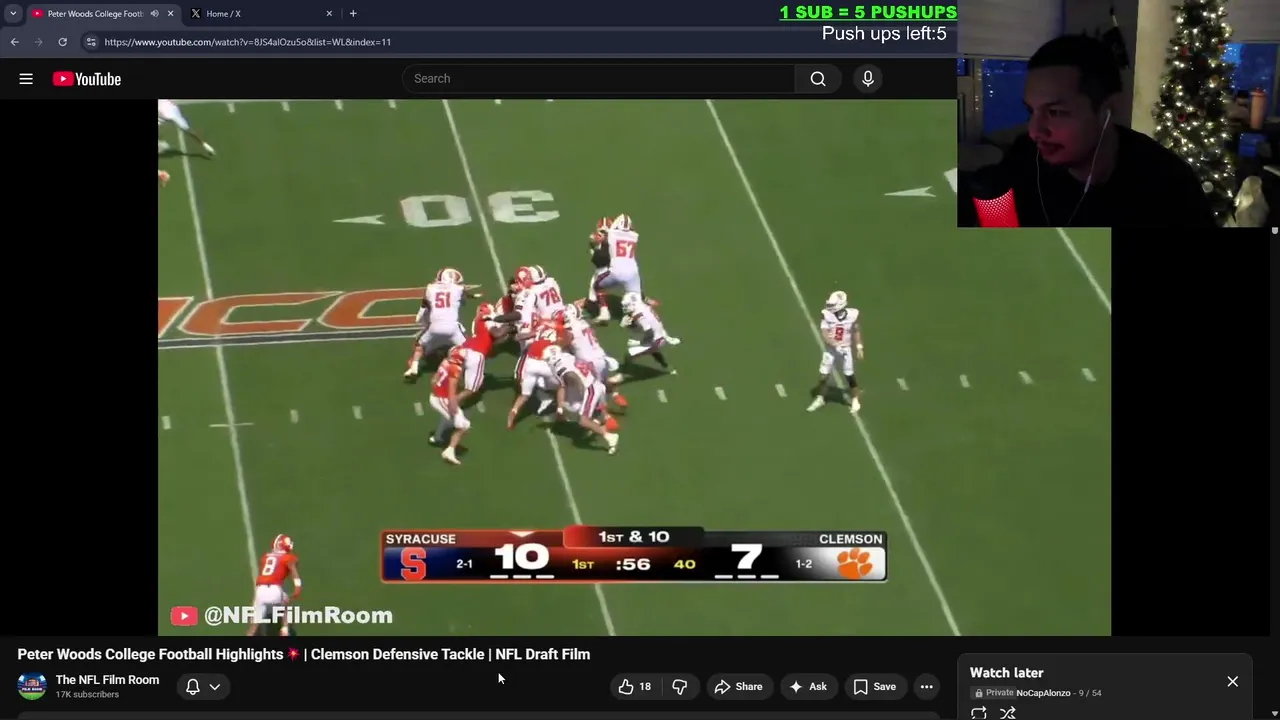Viewport: 1280px width, 720px height.
Task: Open the YouTube hamburger guide menu
Action: click(26, 79)
